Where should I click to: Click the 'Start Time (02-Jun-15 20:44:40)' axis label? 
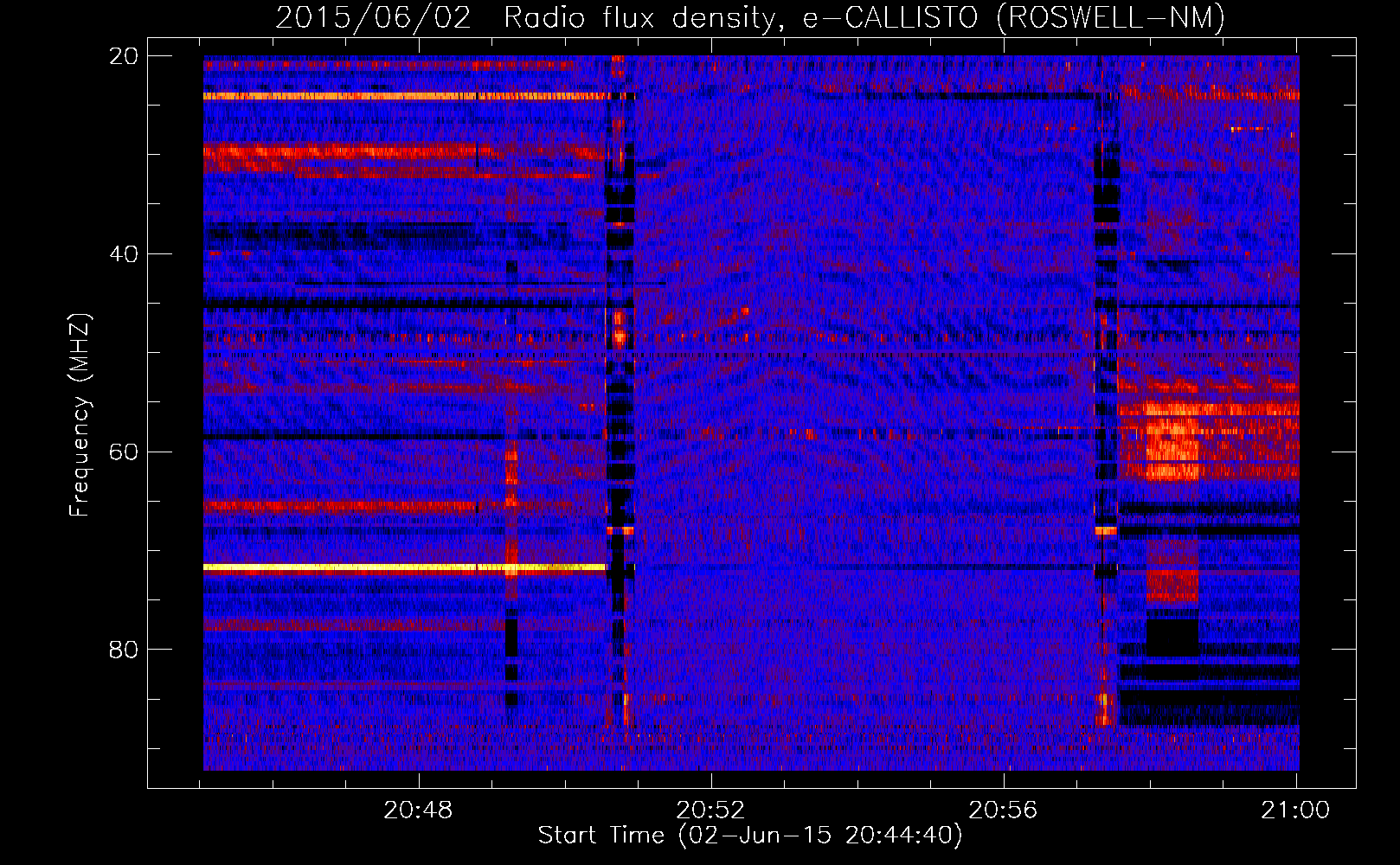750,836
